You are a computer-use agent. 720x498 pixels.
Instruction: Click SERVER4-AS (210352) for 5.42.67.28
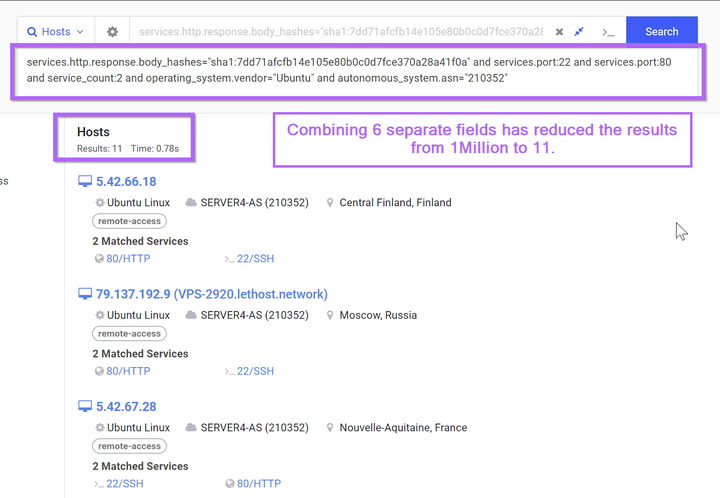(x=254, y=428)
